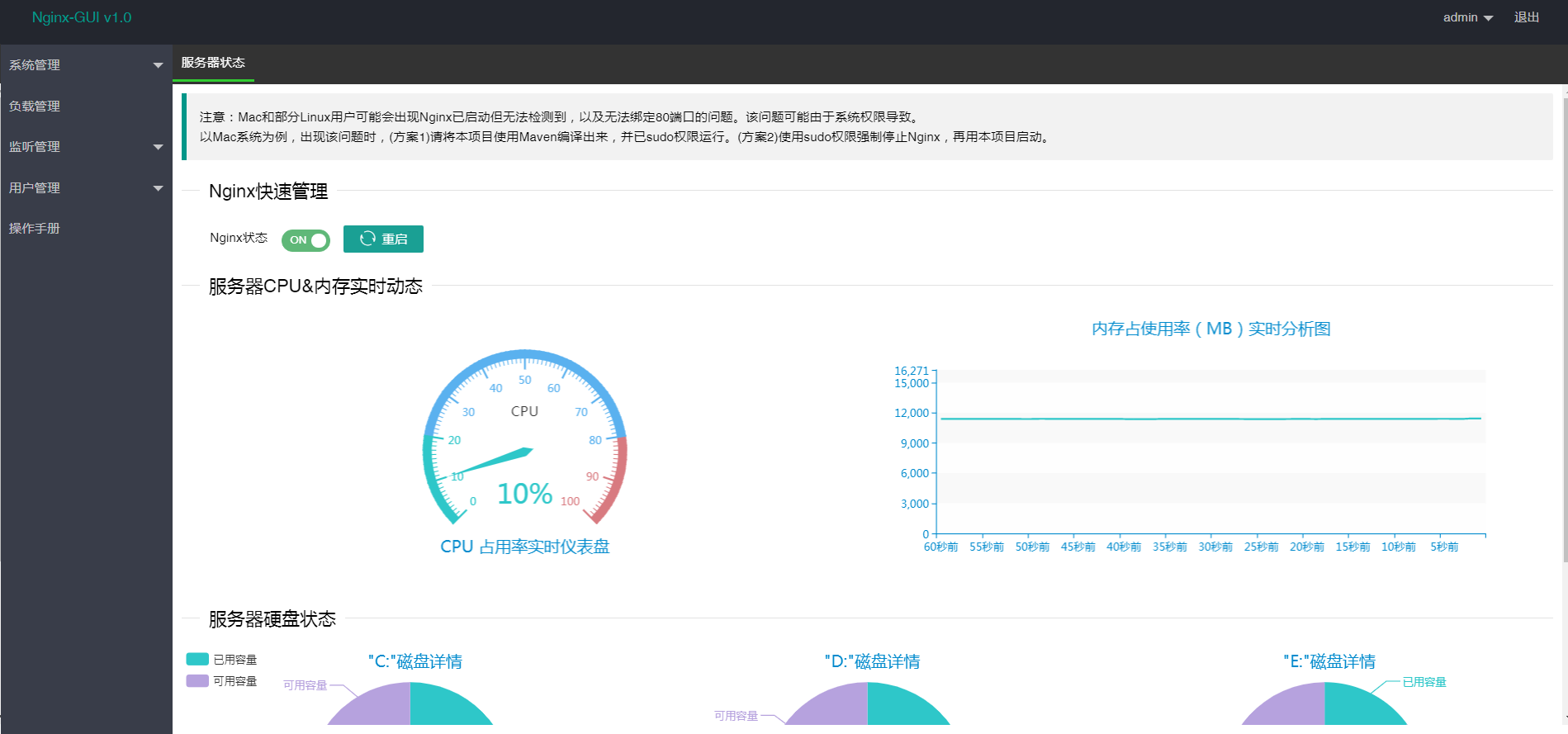Click the "D:"磁盘详情 pie title
This screenshot has height=734, width=1568.
873,661
